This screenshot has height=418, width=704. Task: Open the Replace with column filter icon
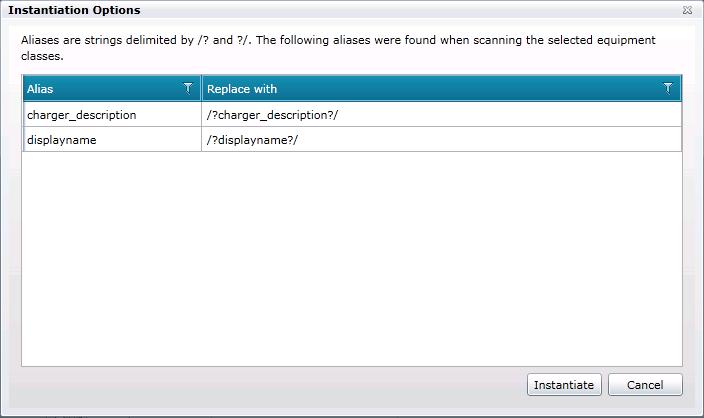[668, 89]
